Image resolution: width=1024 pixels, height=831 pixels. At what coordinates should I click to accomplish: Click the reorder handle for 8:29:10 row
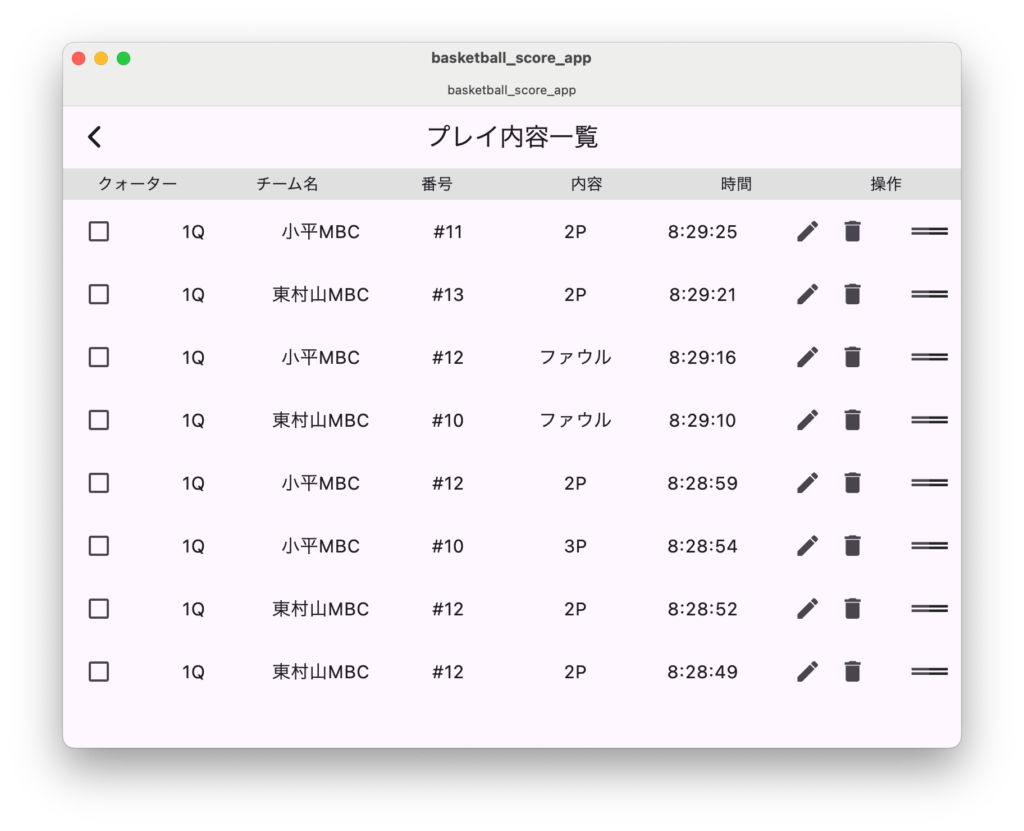(929, 420)
